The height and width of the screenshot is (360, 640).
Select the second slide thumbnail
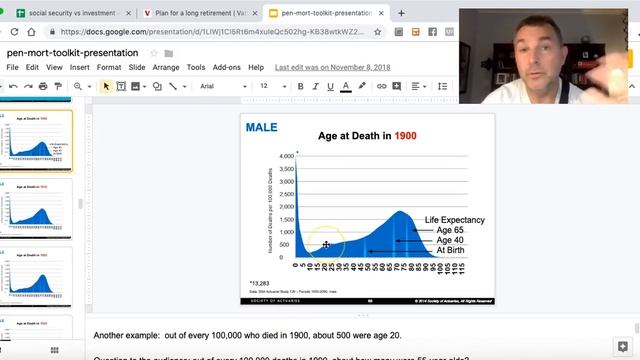36,209
